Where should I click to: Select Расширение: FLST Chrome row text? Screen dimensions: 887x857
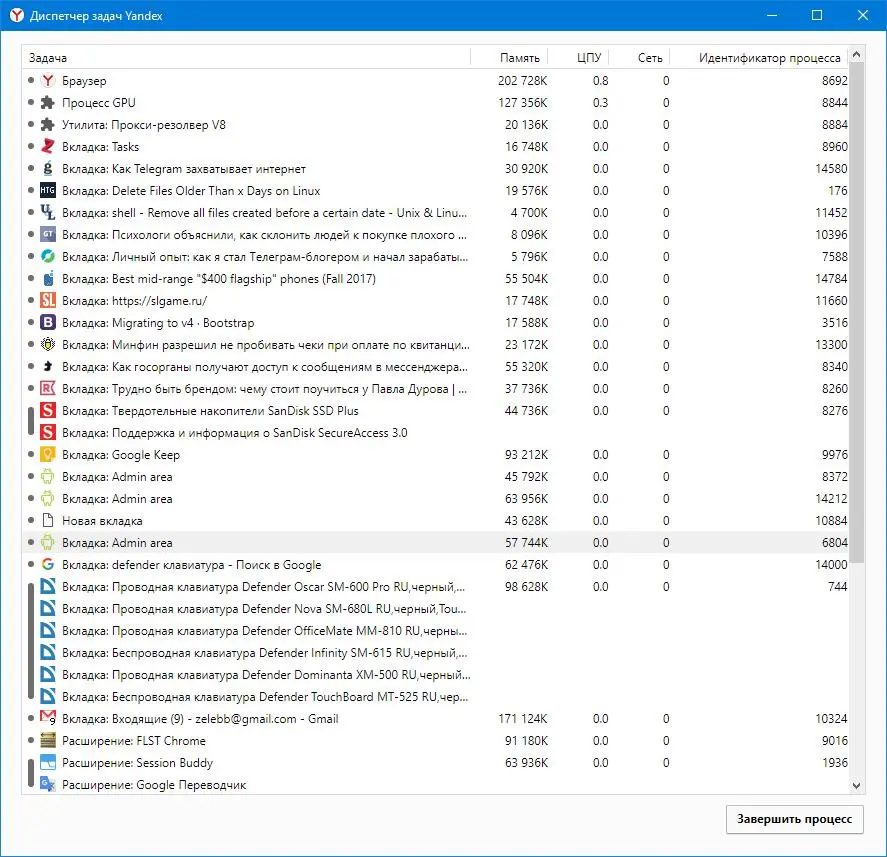pyautogui.click(x=134, y=741)
